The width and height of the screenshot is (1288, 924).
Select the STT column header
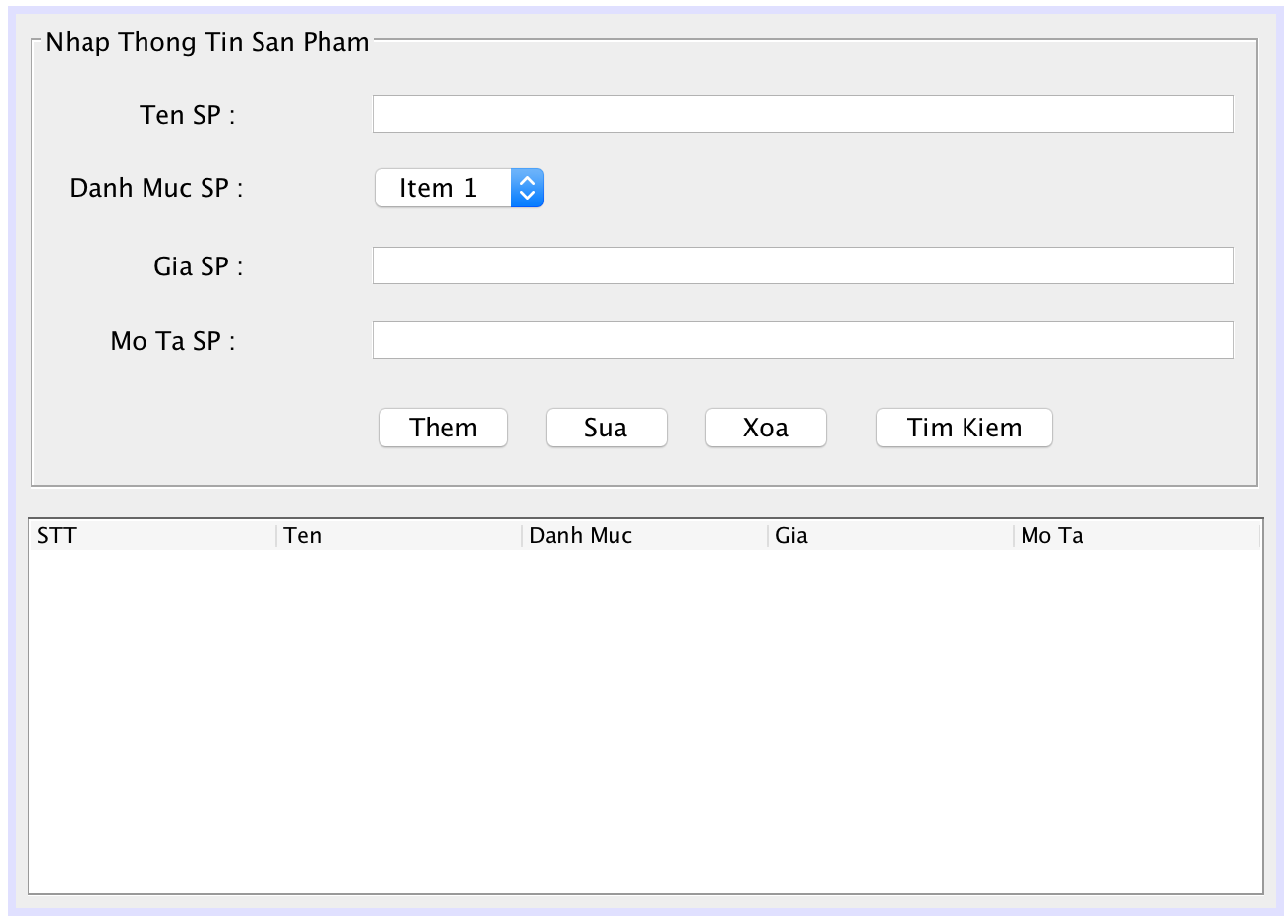point(152,536)
